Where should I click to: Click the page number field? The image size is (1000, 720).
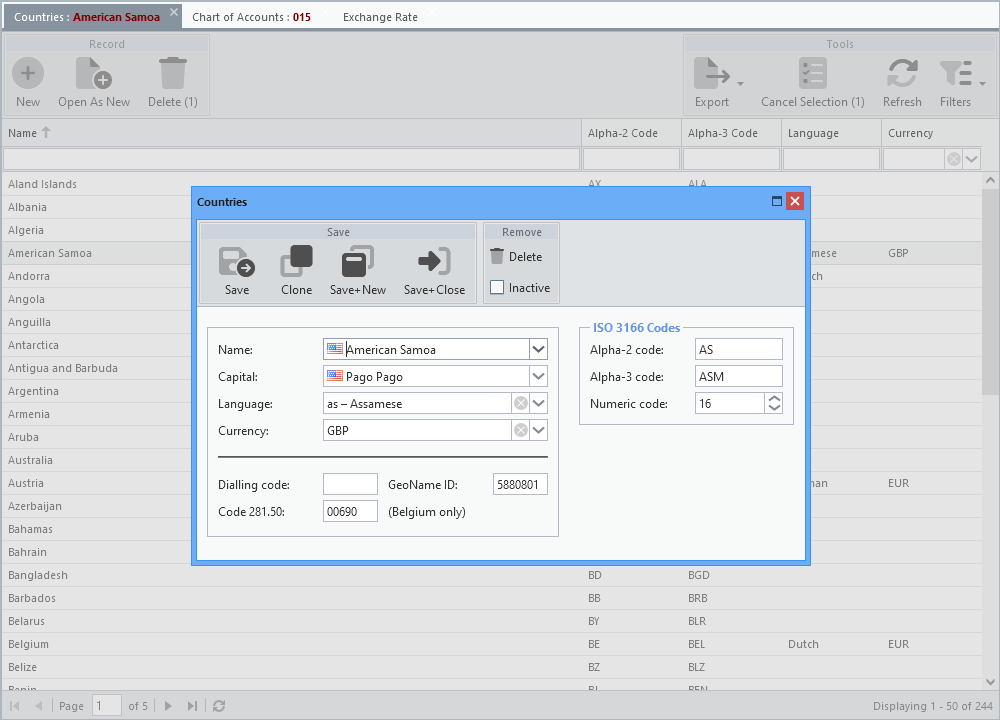pyautogui.click(x=107, y=706)
